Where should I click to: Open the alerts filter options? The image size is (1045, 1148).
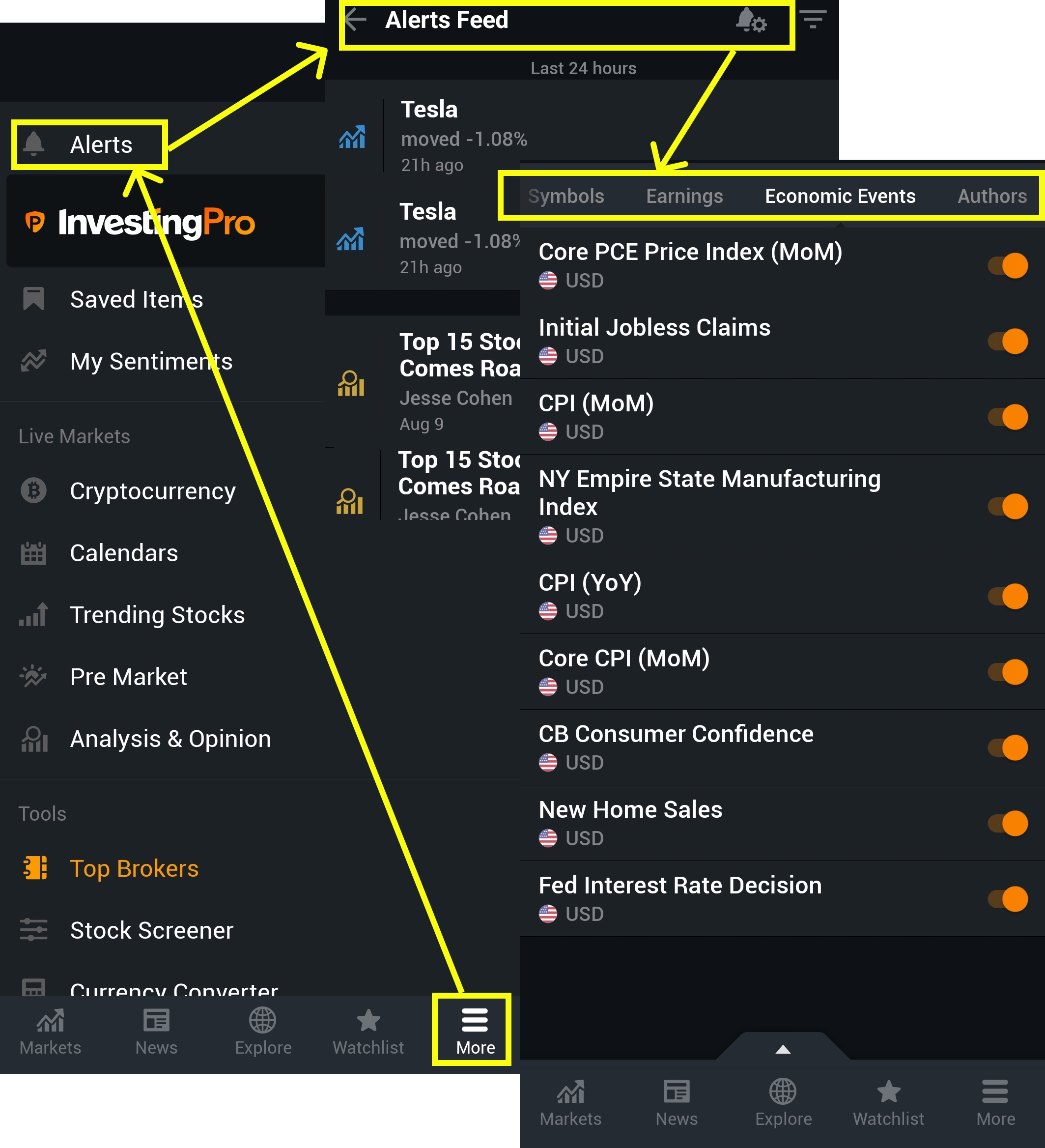tap(814, 19)
